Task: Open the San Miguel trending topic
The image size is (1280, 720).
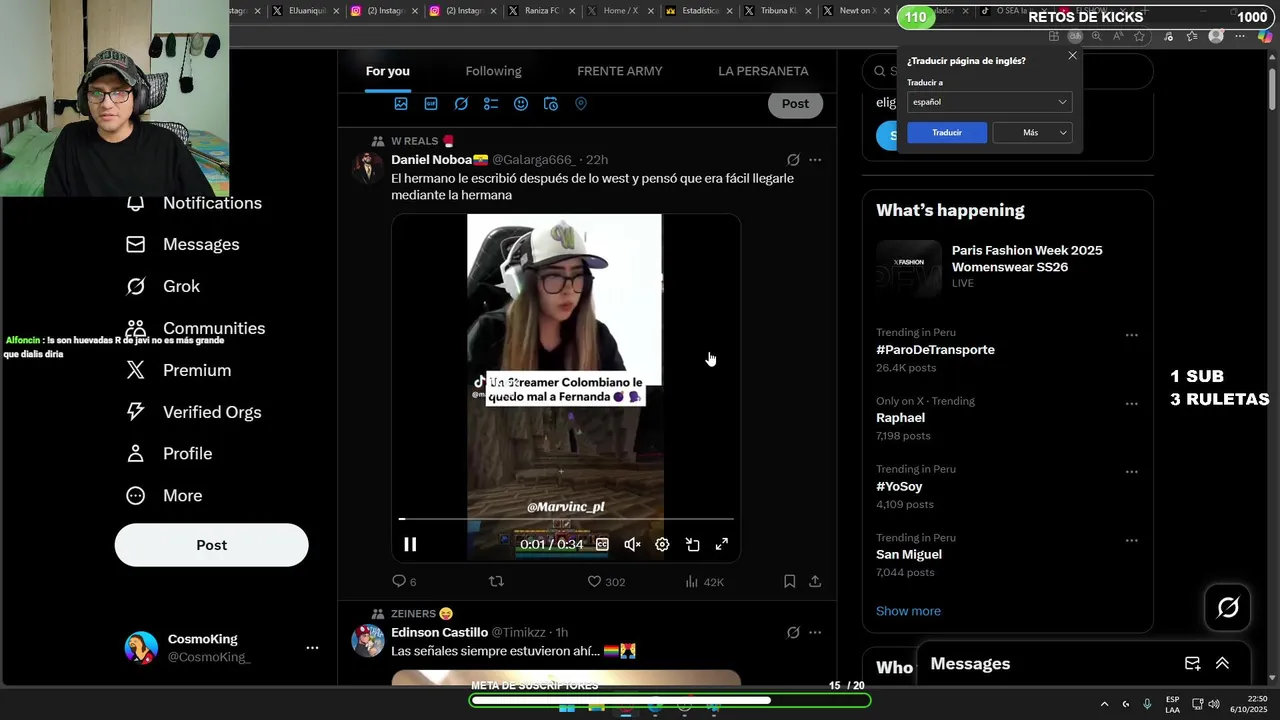Action: [x=909, y=554]
